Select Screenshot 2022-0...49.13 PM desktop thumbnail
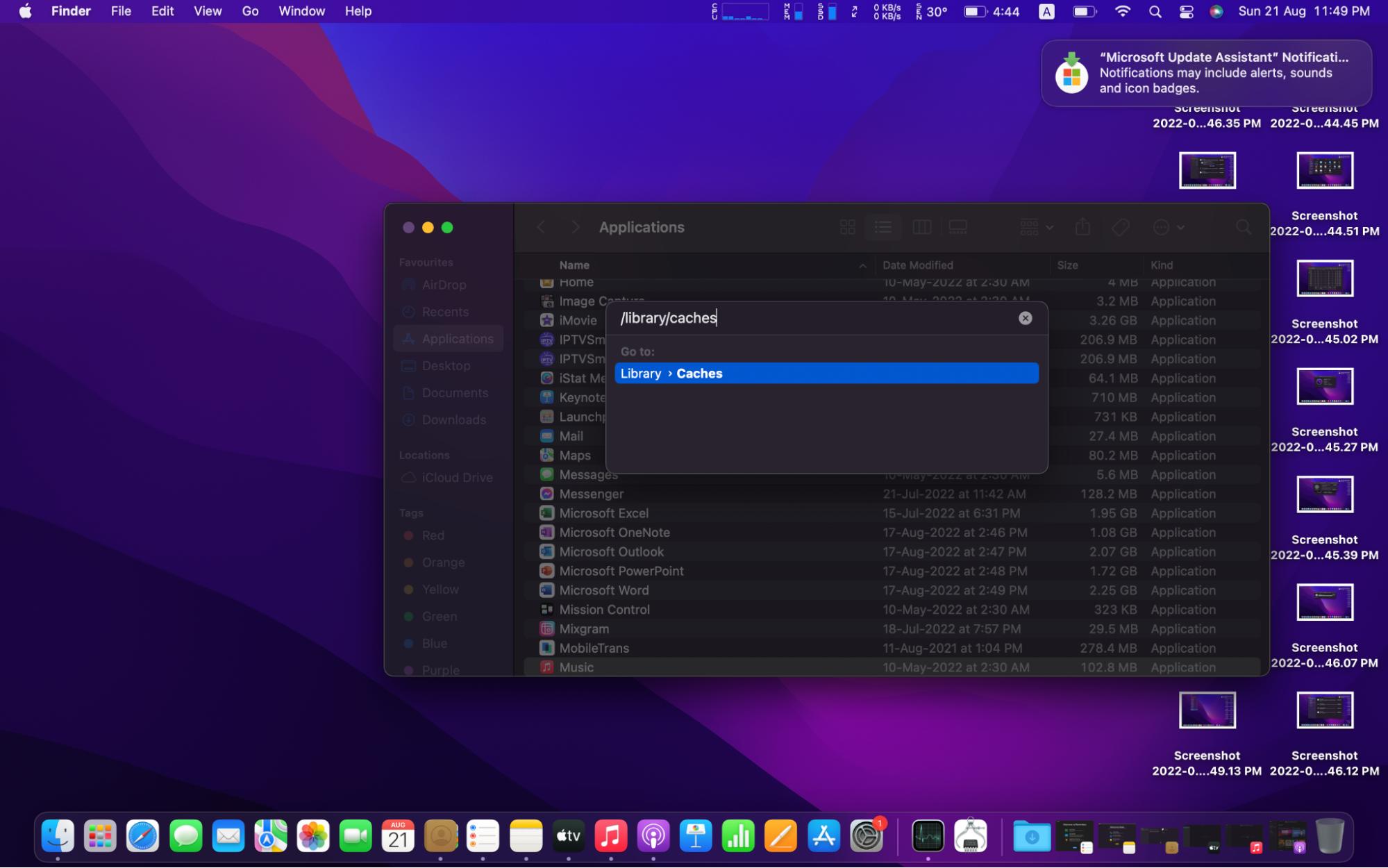 pos(1207,710)
